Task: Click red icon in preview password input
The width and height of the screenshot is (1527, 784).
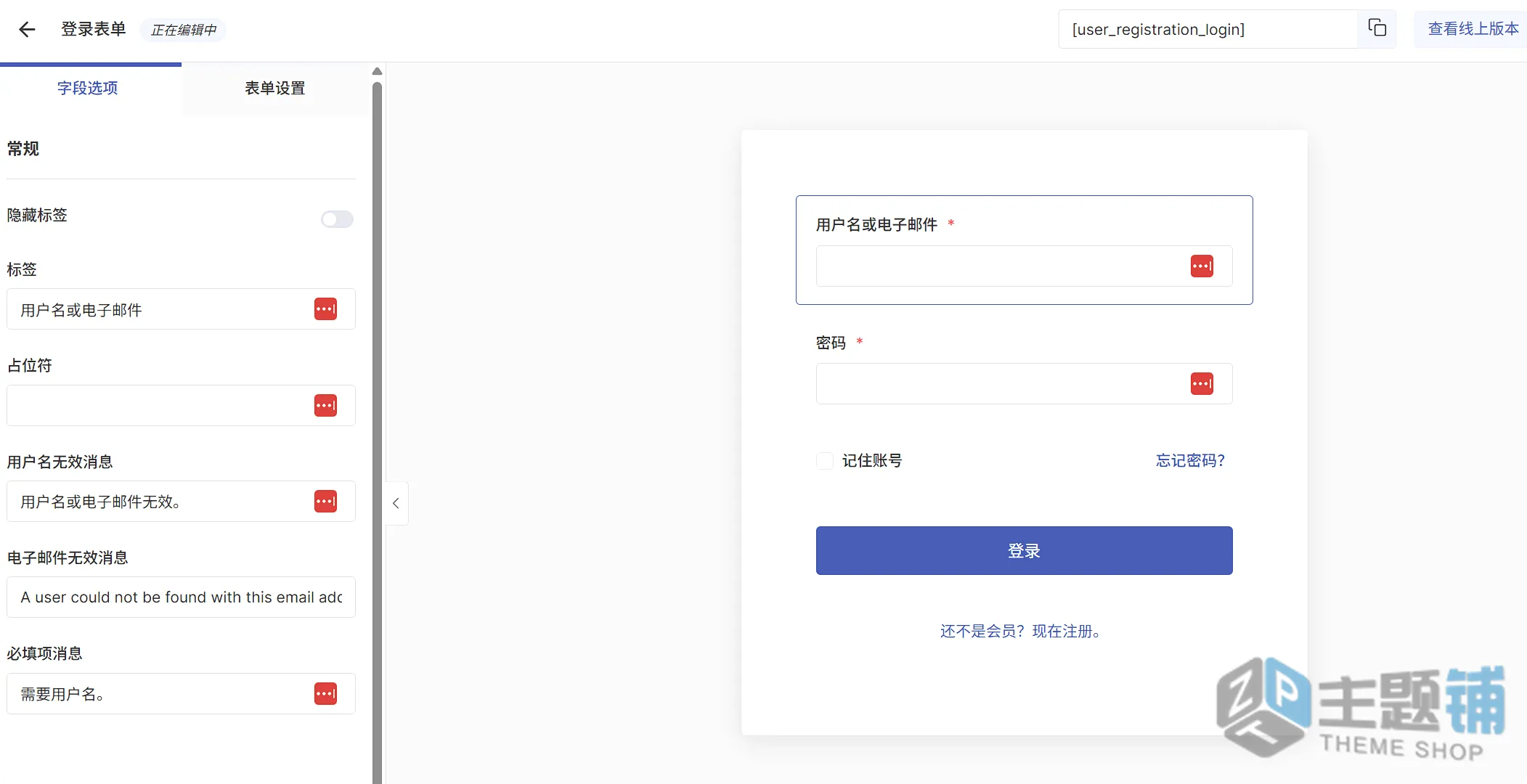Action: pos(1202,383)
